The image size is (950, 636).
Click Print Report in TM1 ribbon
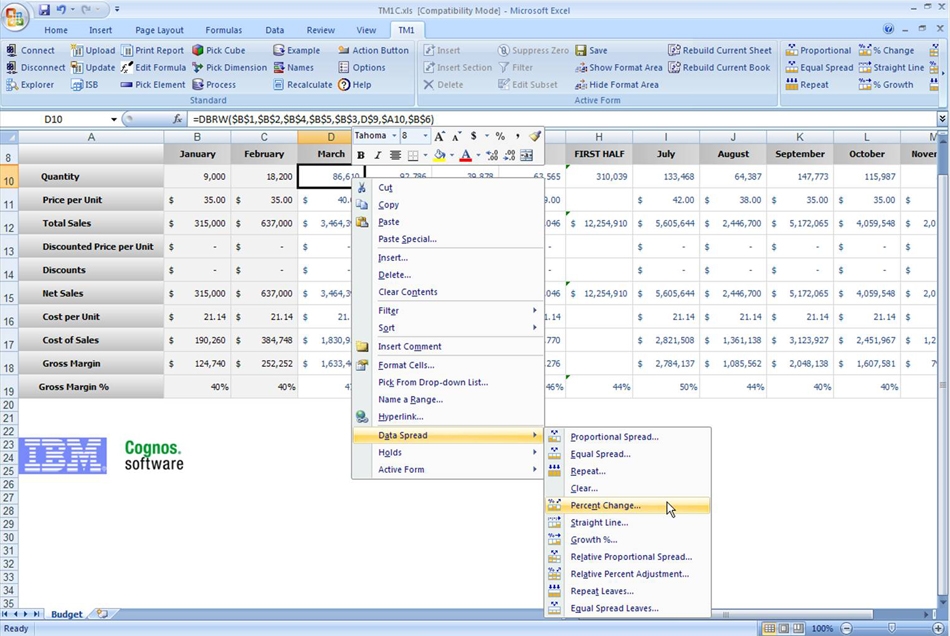(152, 50)
